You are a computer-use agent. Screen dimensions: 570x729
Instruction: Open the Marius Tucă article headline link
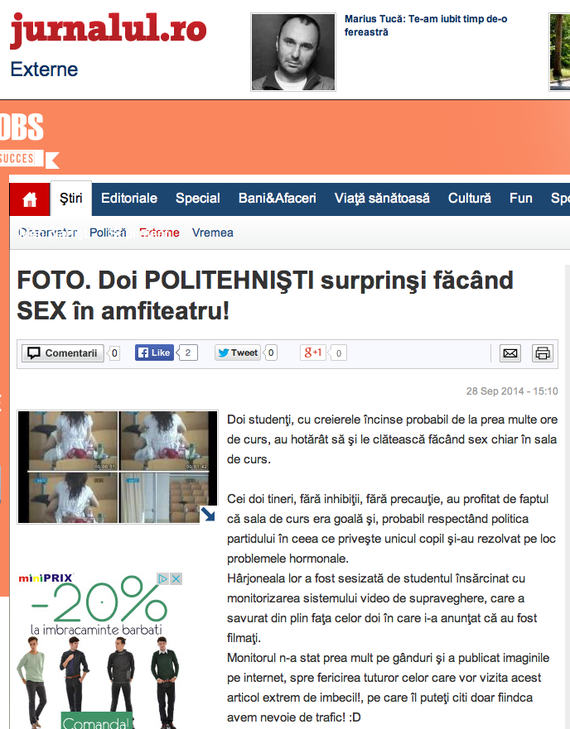425,26
